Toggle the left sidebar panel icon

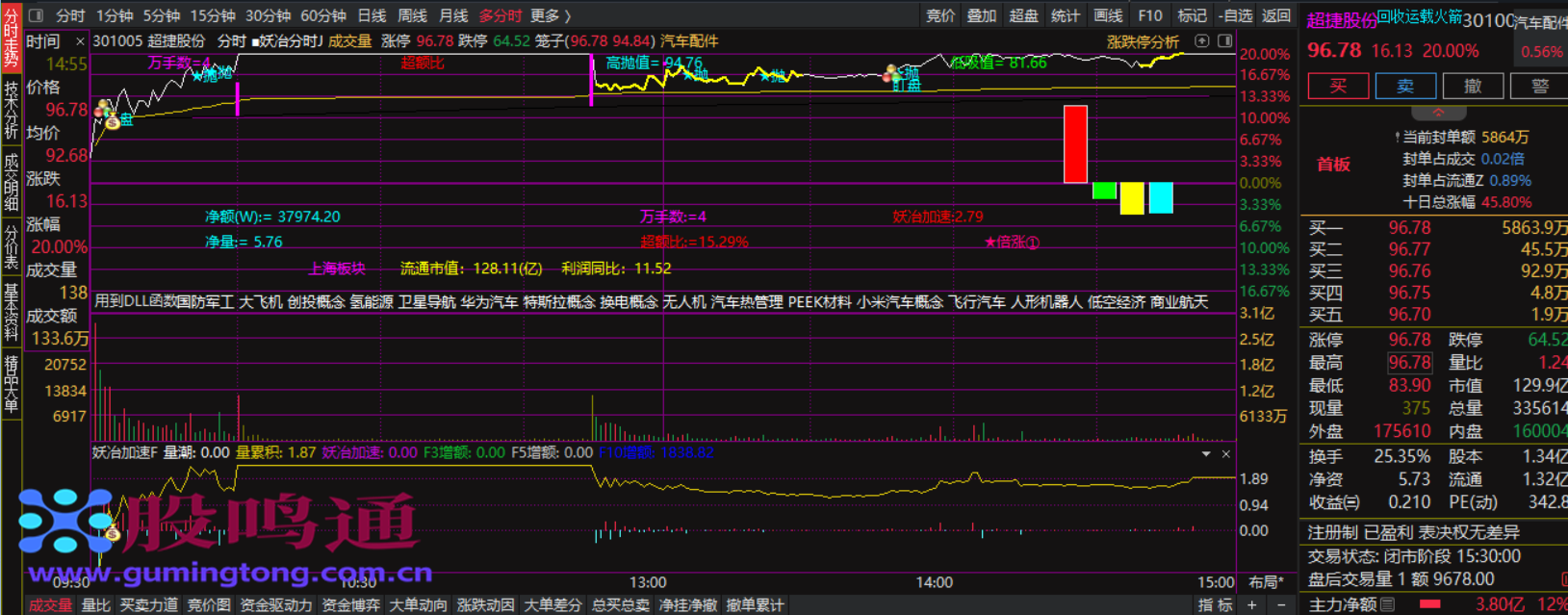37,15
